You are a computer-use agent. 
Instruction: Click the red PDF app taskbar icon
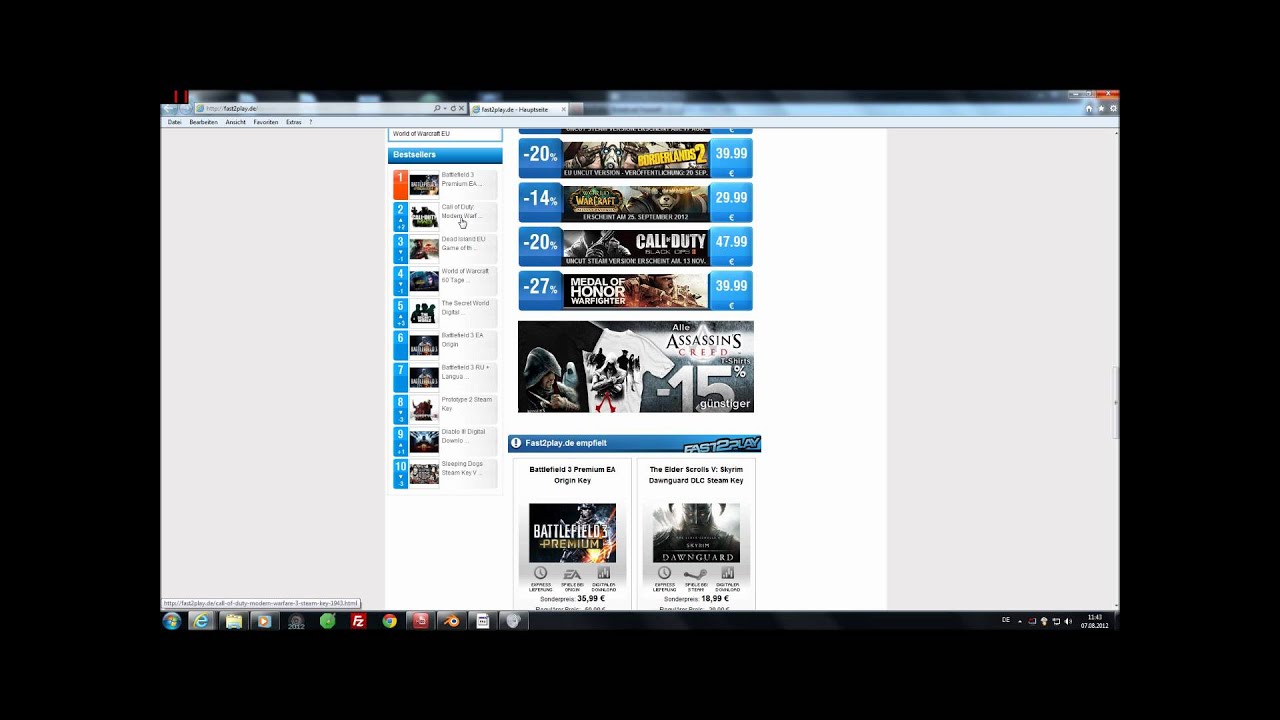click(421, 621)
